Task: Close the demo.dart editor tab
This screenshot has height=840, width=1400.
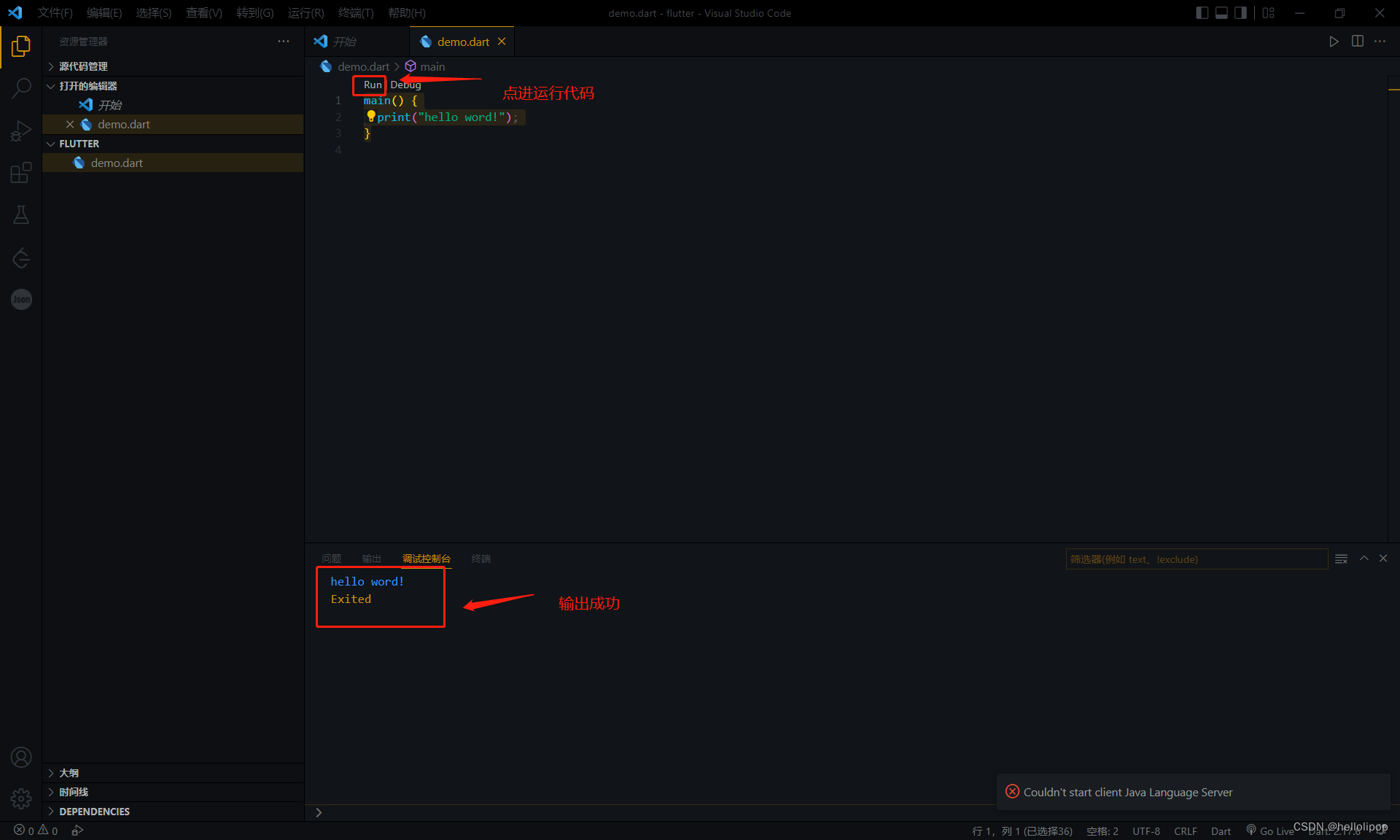Action: click(x=502, y=42)
